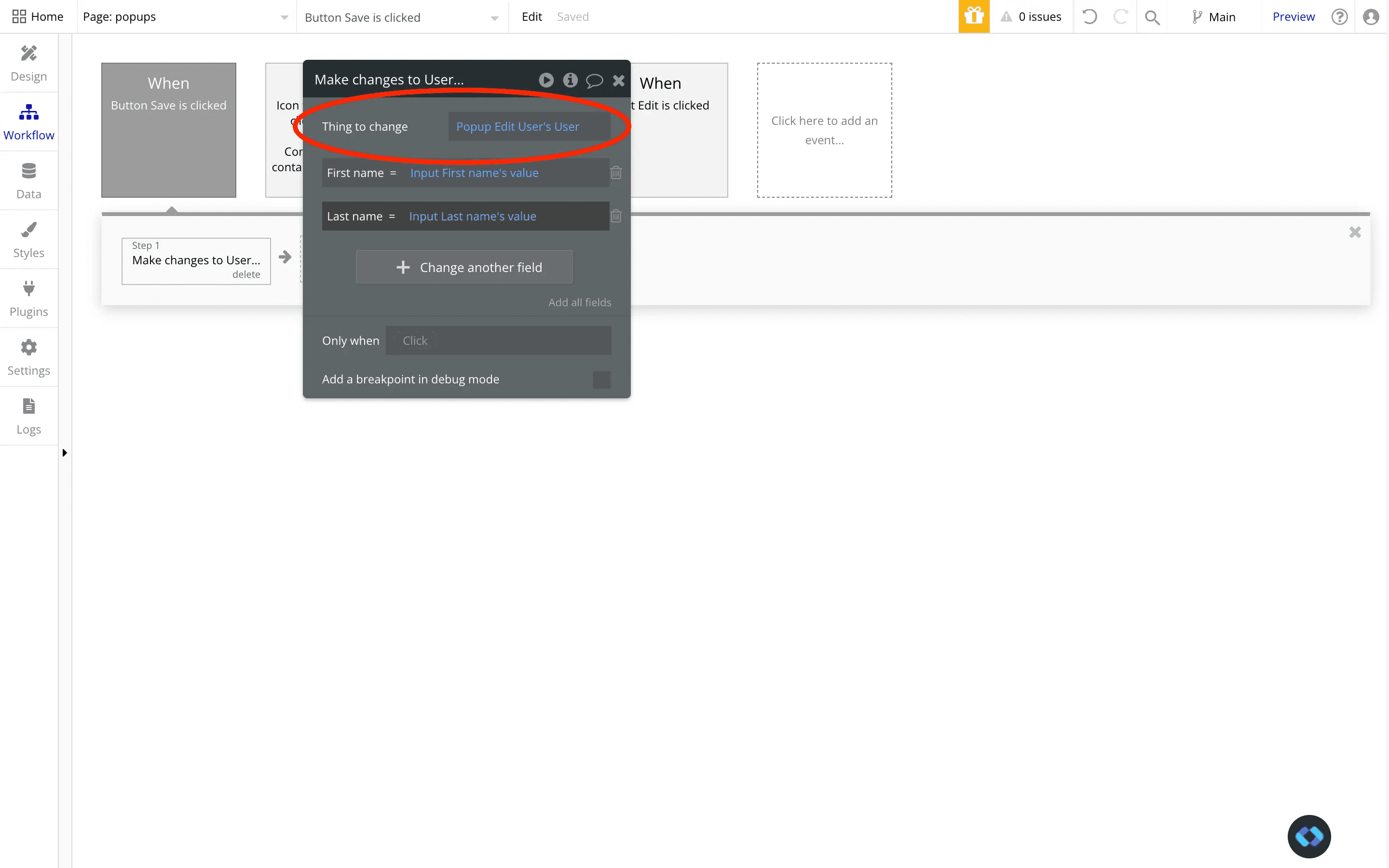Select the Edit tab at the top

[531, 17]
